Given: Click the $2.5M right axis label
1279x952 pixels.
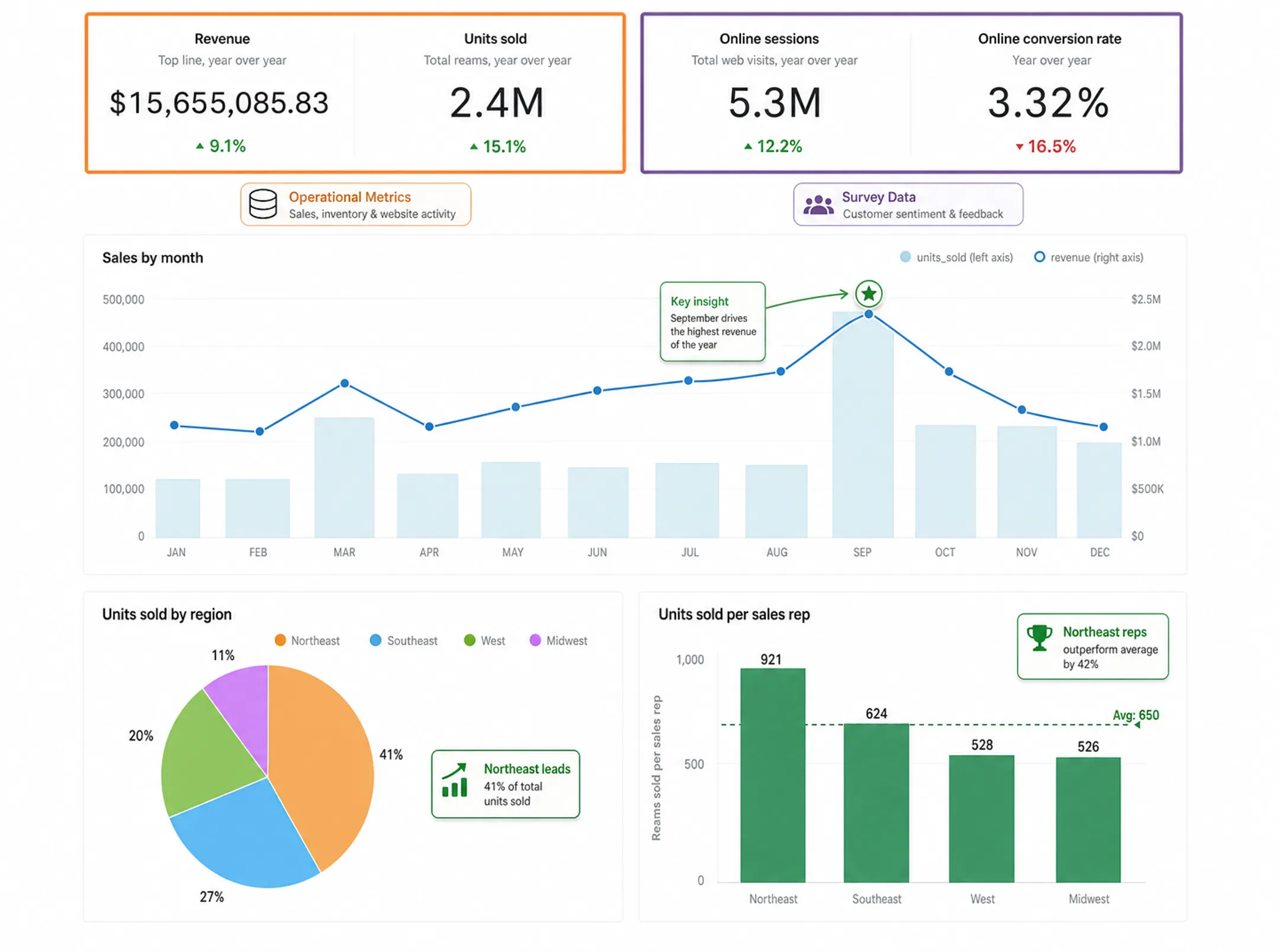Looking at the screenshot, I should [x=1146, y=299].
